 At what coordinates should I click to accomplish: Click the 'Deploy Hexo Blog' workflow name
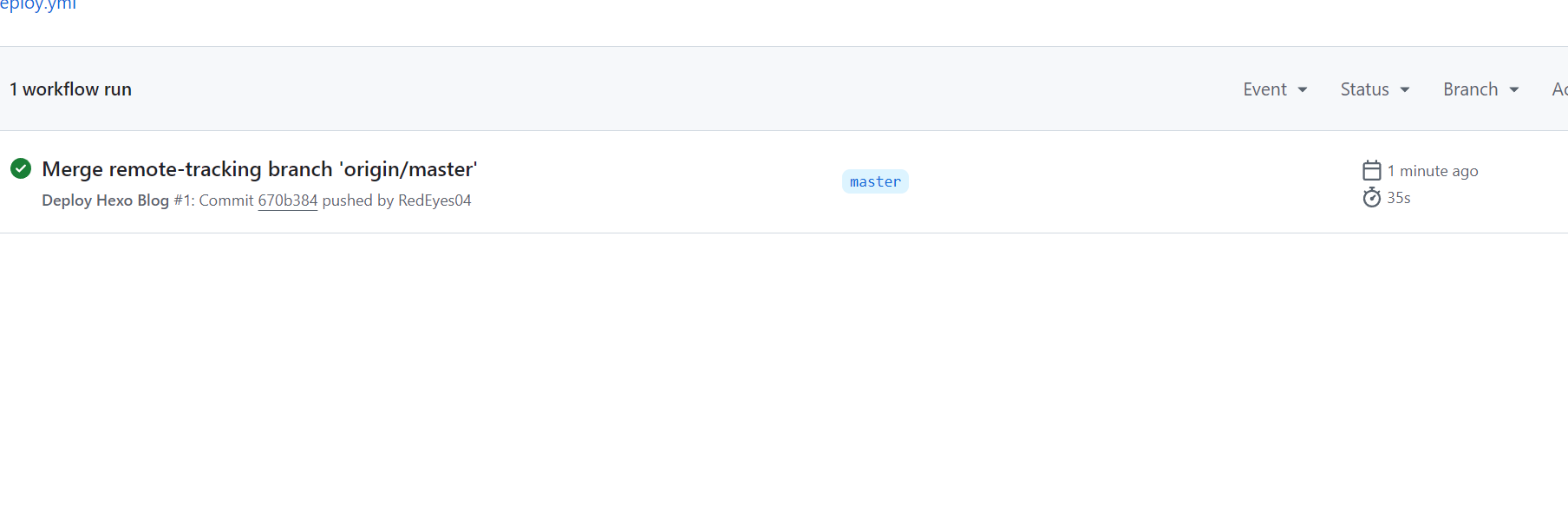point(105,200)
